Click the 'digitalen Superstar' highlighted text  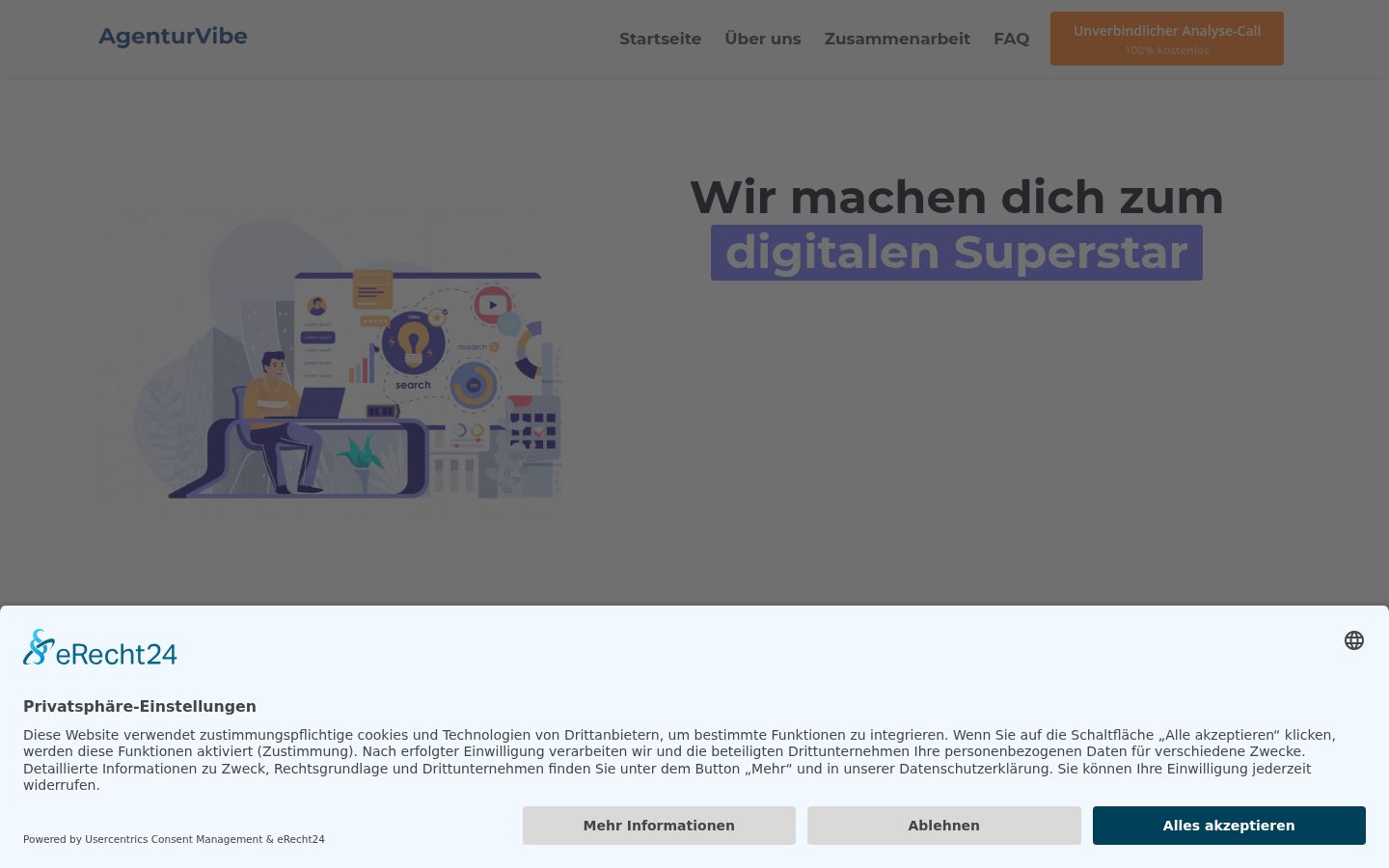click(957, 253)
